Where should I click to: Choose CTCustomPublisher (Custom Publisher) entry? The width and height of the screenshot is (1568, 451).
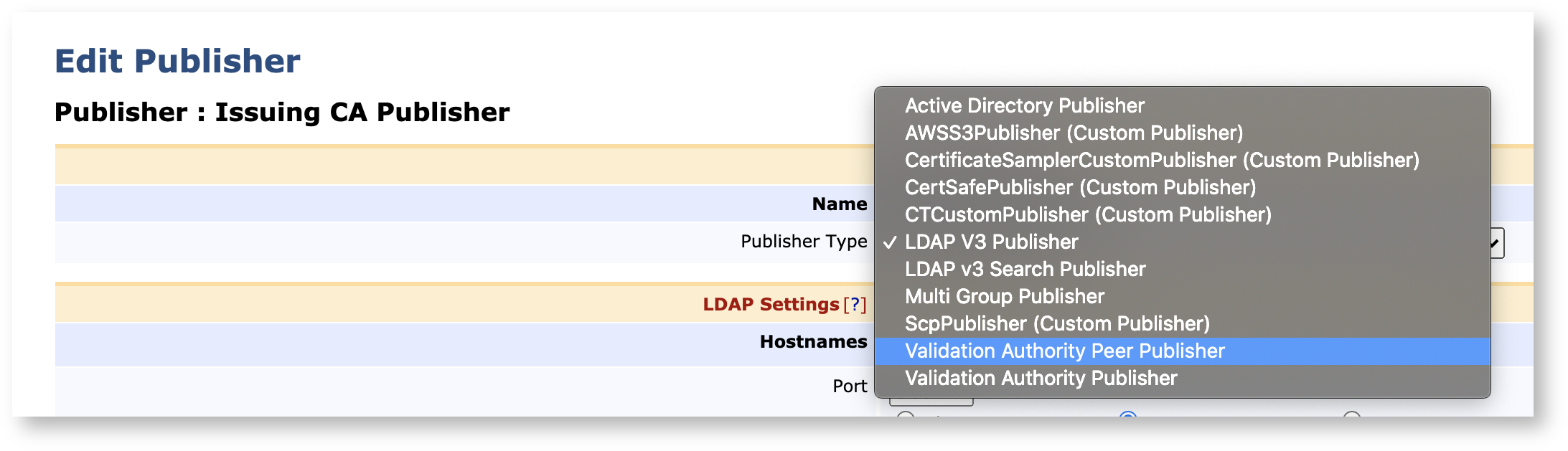[1087, 214]
